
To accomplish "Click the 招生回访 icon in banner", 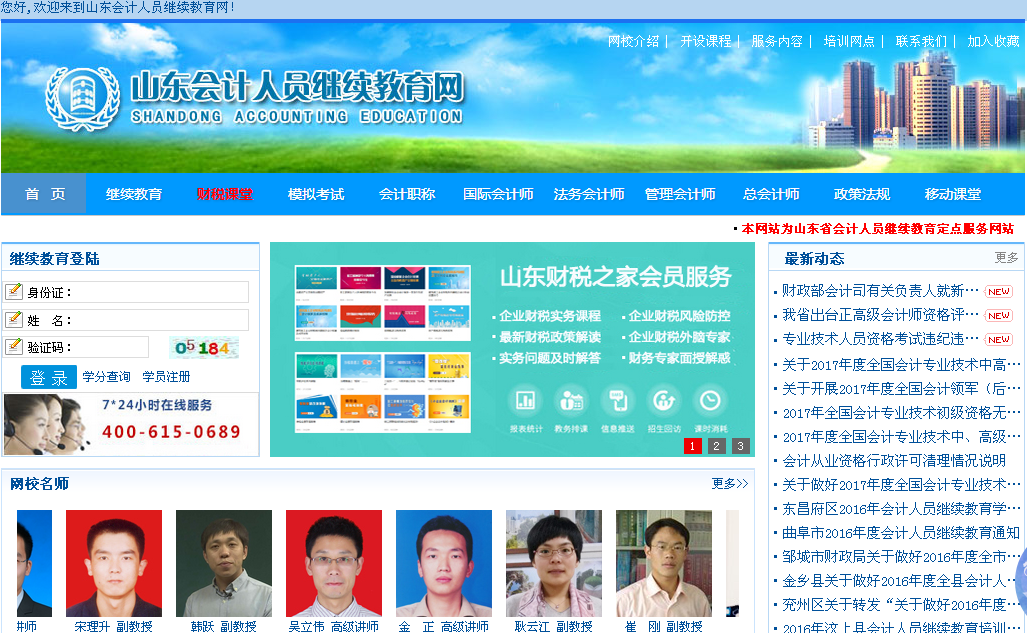I will tap(664, 401).
